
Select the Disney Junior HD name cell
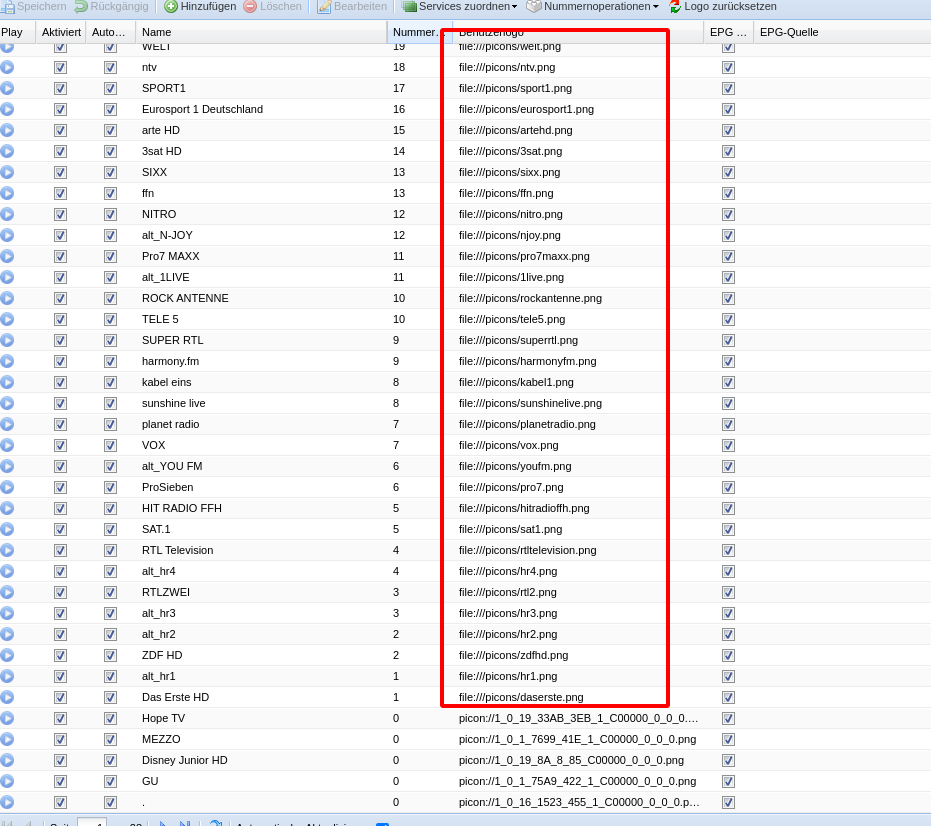pyautogui.click(x=184, y=760)
